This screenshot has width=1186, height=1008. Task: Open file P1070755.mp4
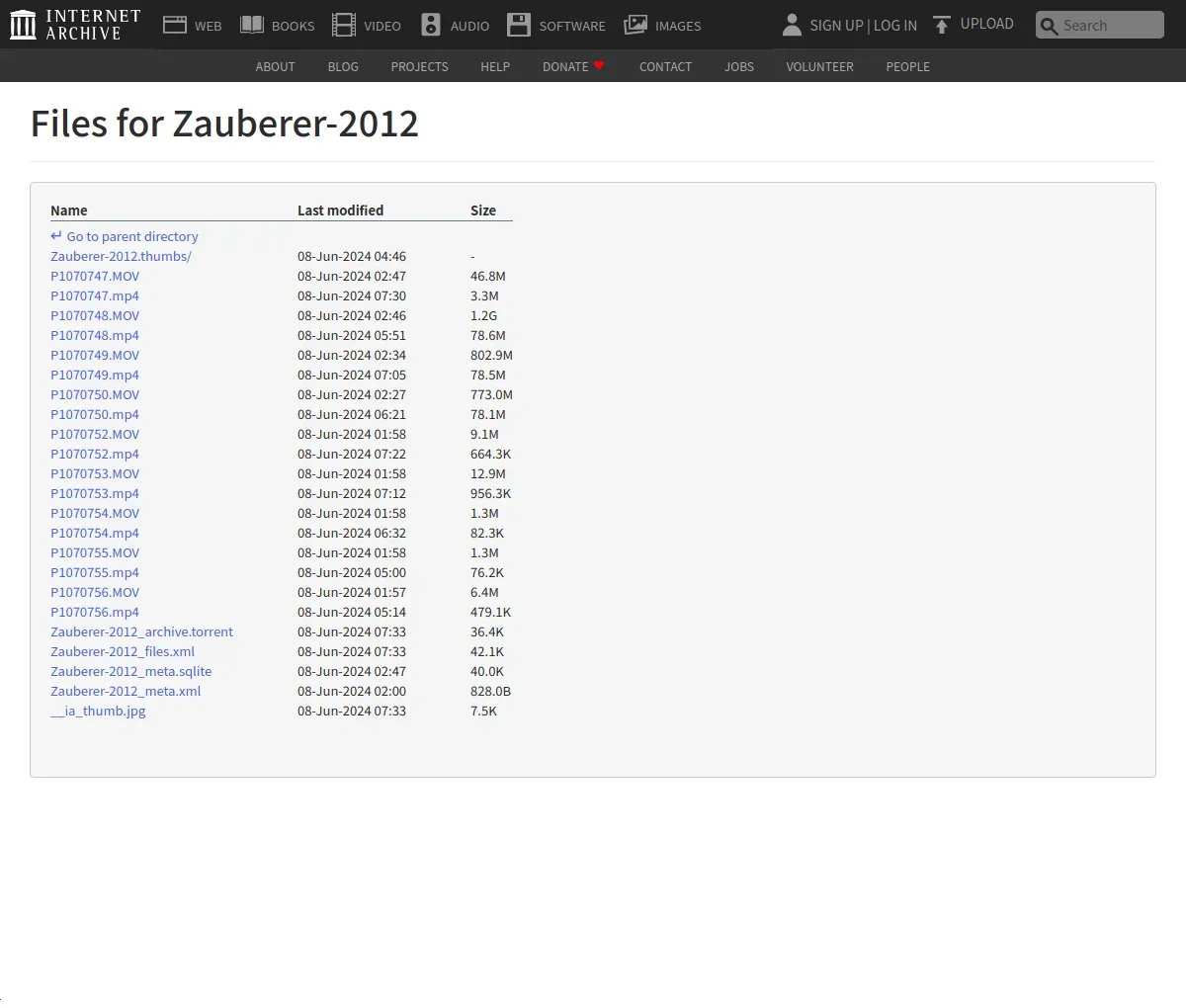click(95, 572)
